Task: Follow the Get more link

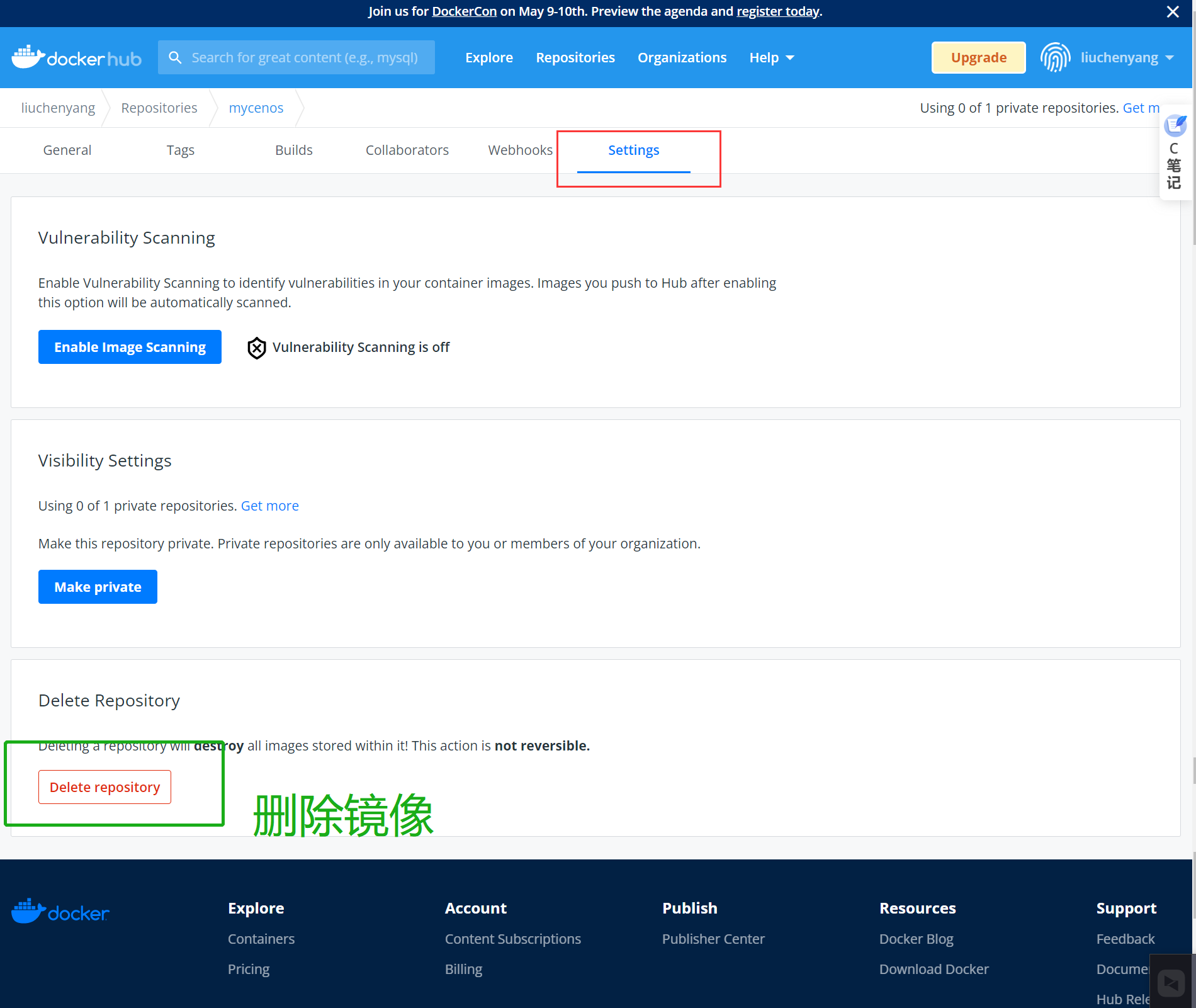Action: [269, 506]
